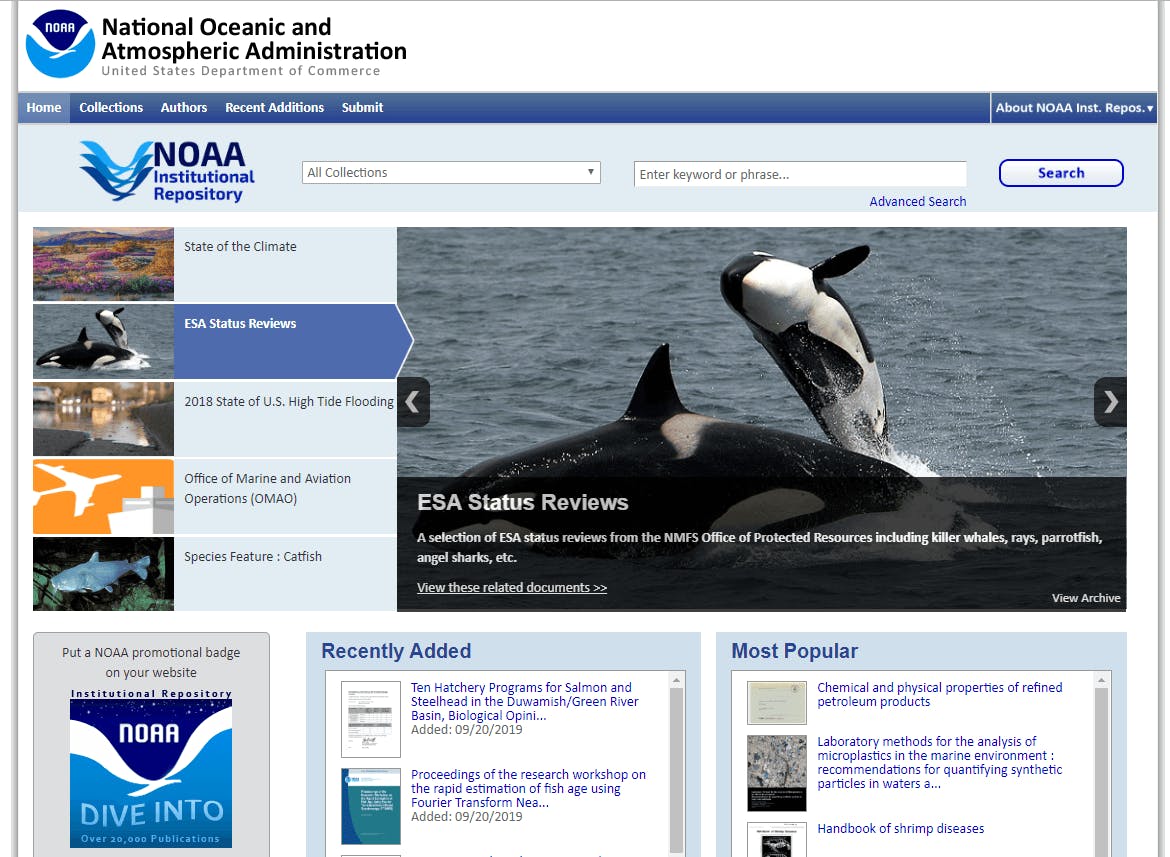Click the Recently Added list scrollbar
The width and height of the screenshot is (1170, 857).
coord(676,768)
